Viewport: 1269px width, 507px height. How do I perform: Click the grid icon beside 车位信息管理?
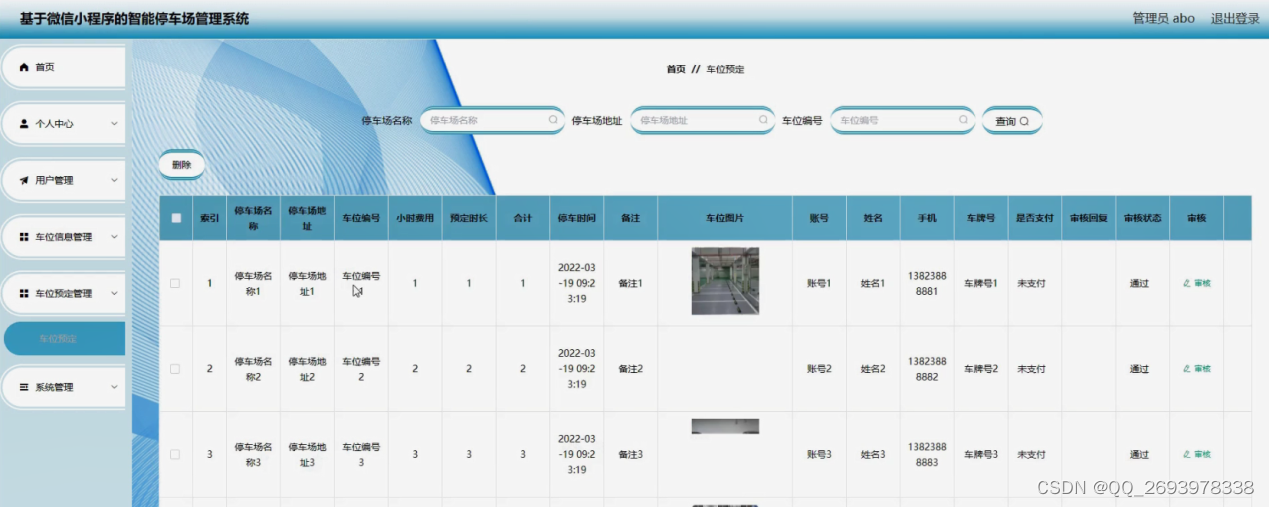[25, 237]
